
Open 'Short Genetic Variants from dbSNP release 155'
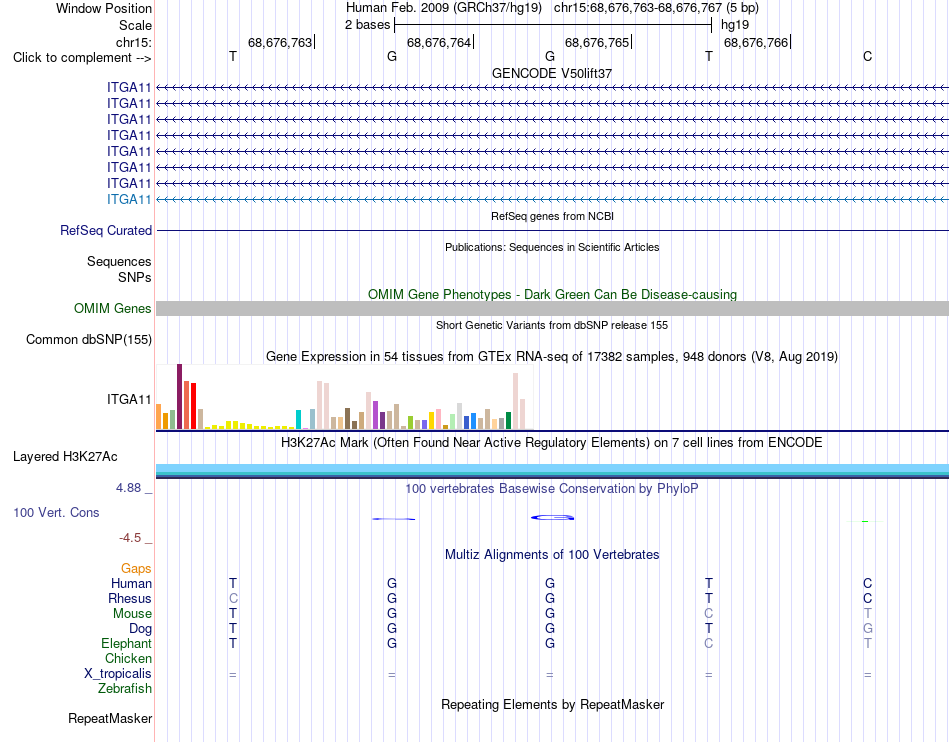[x=552, y=325]
